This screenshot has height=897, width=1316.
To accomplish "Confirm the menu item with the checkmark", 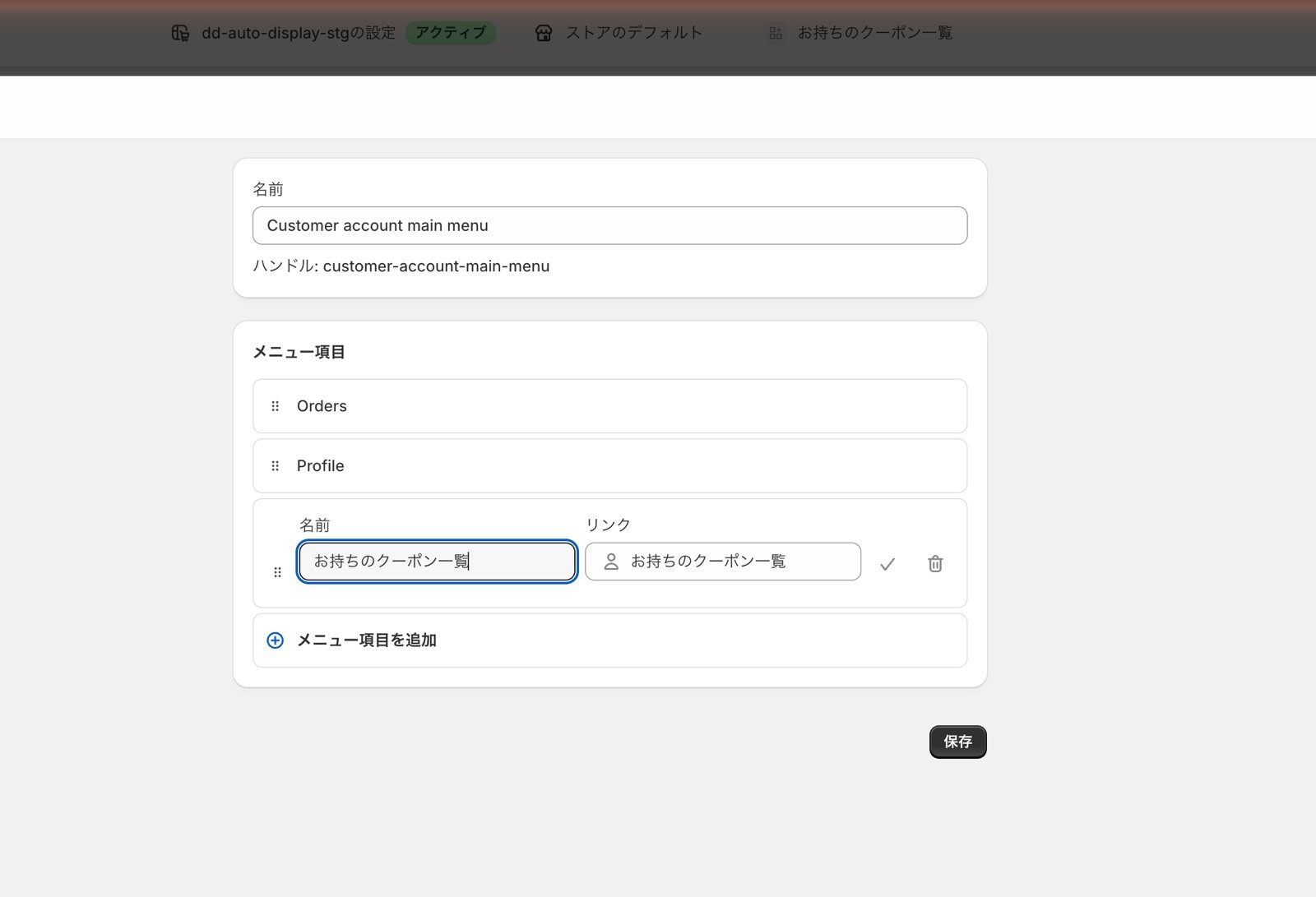I will (887, 564).
